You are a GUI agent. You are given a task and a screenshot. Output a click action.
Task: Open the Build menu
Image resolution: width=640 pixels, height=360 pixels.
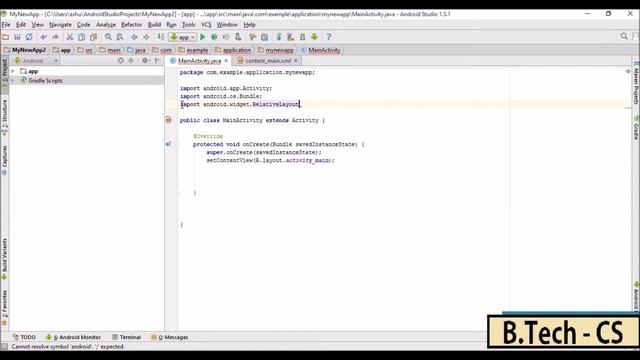(154, 25)
